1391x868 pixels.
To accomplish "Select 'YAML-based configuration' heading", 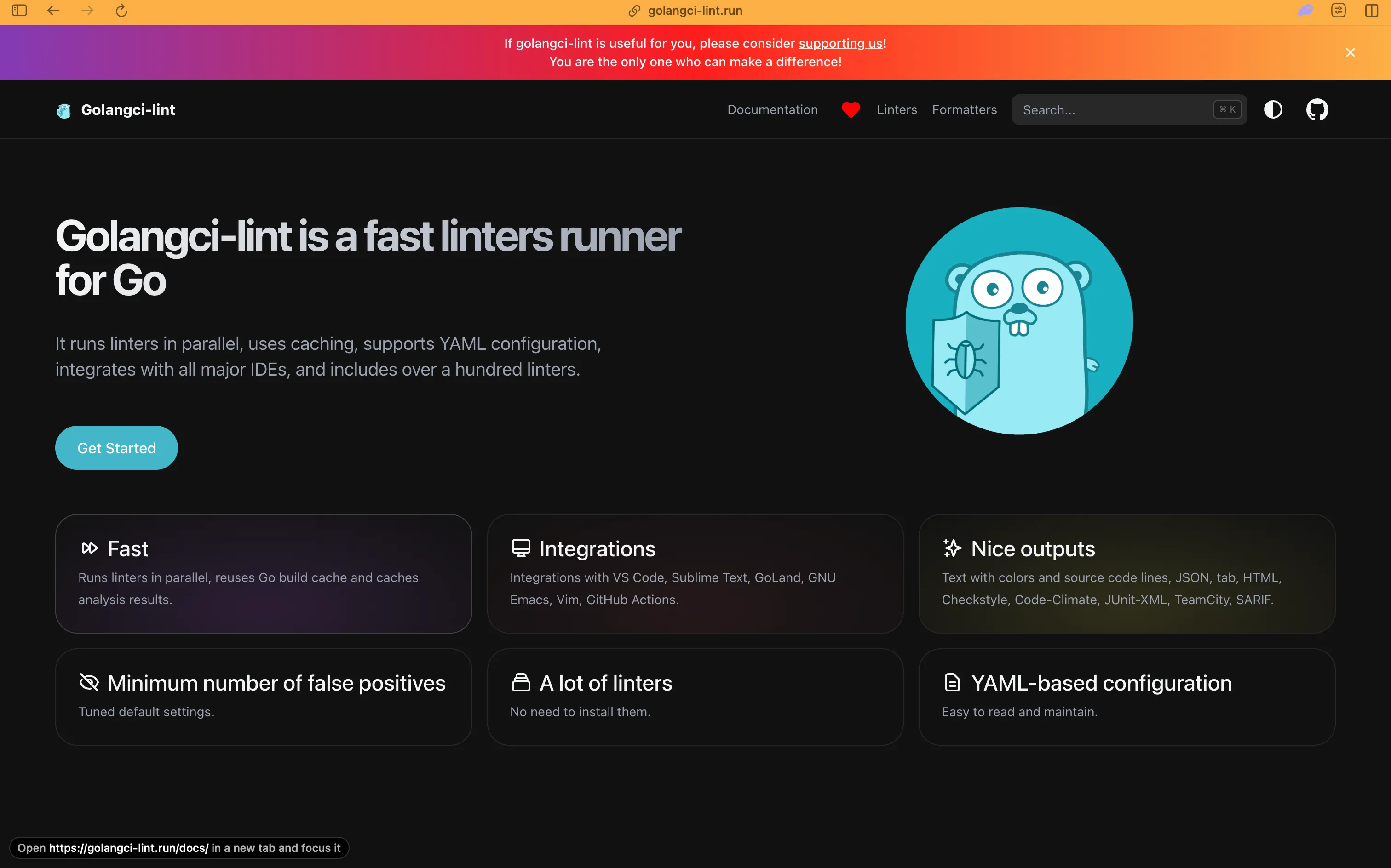I will pyautogui.click(x=1101, y=683).
